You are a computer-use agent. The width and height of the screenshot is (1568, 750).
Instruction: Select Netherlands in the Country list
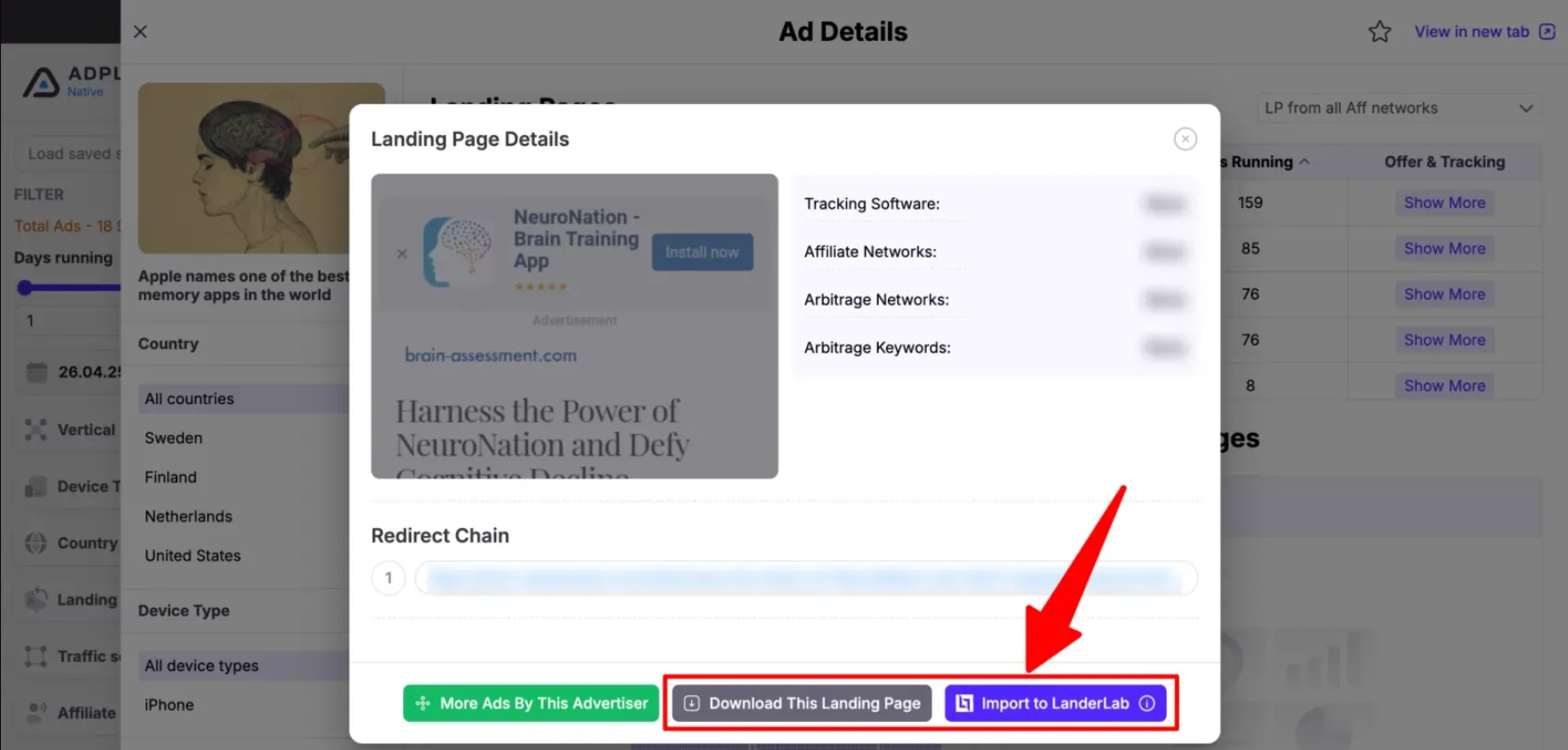point(189,516)
